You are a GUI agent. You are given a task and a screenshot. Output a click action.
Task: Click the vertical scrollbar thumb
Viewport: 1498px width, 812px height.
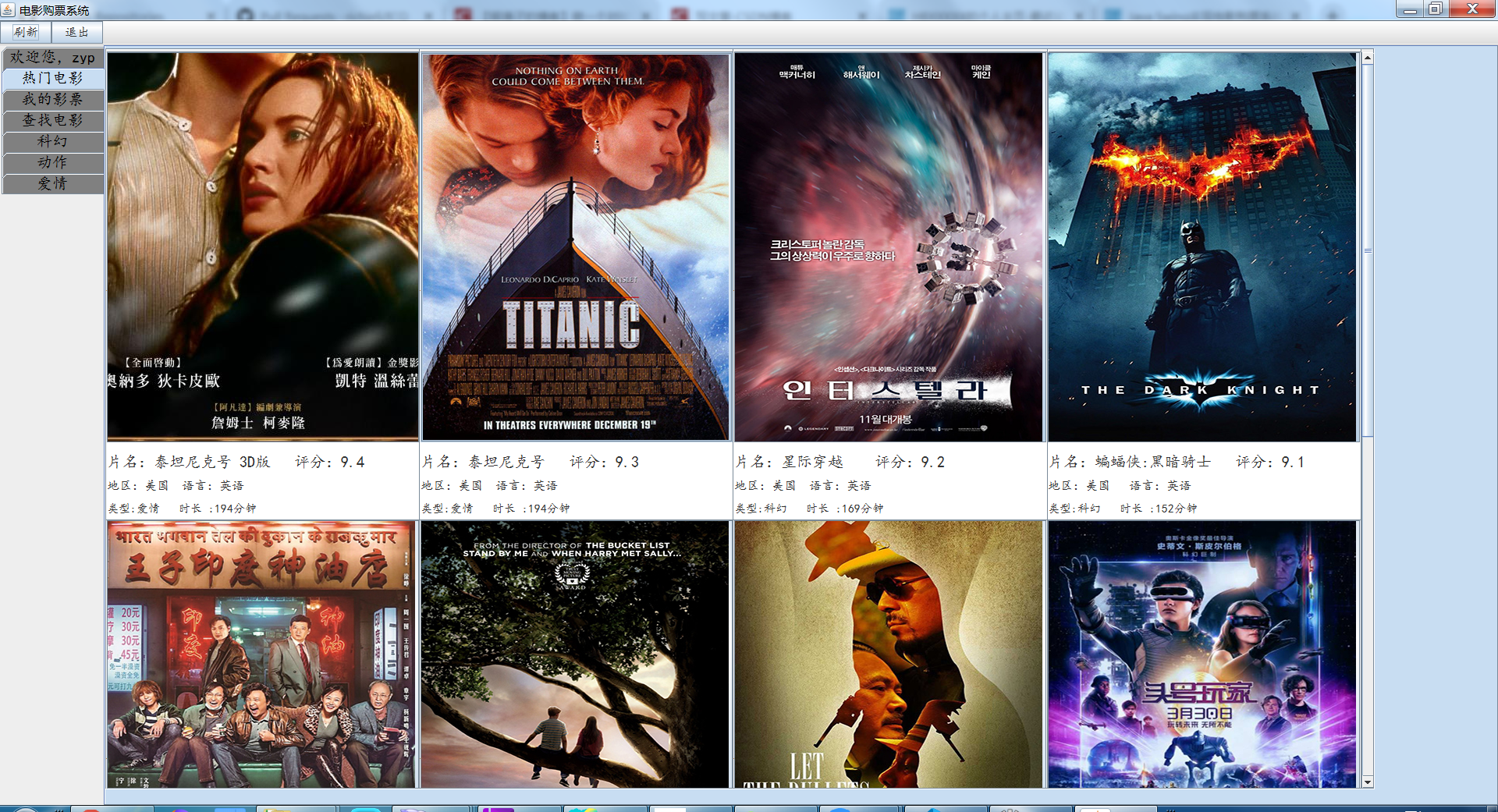coord(1368,250)
